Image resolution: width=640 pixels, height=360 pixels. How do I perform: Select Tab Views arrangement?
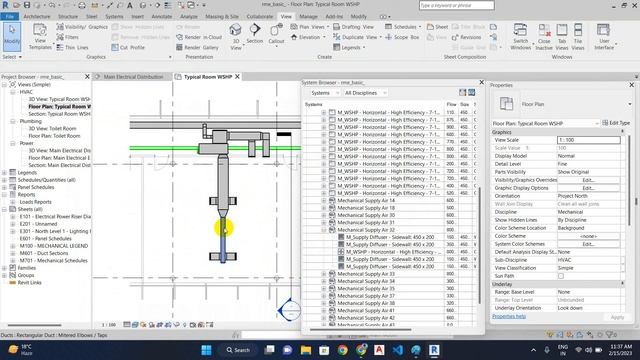(562, 37)
